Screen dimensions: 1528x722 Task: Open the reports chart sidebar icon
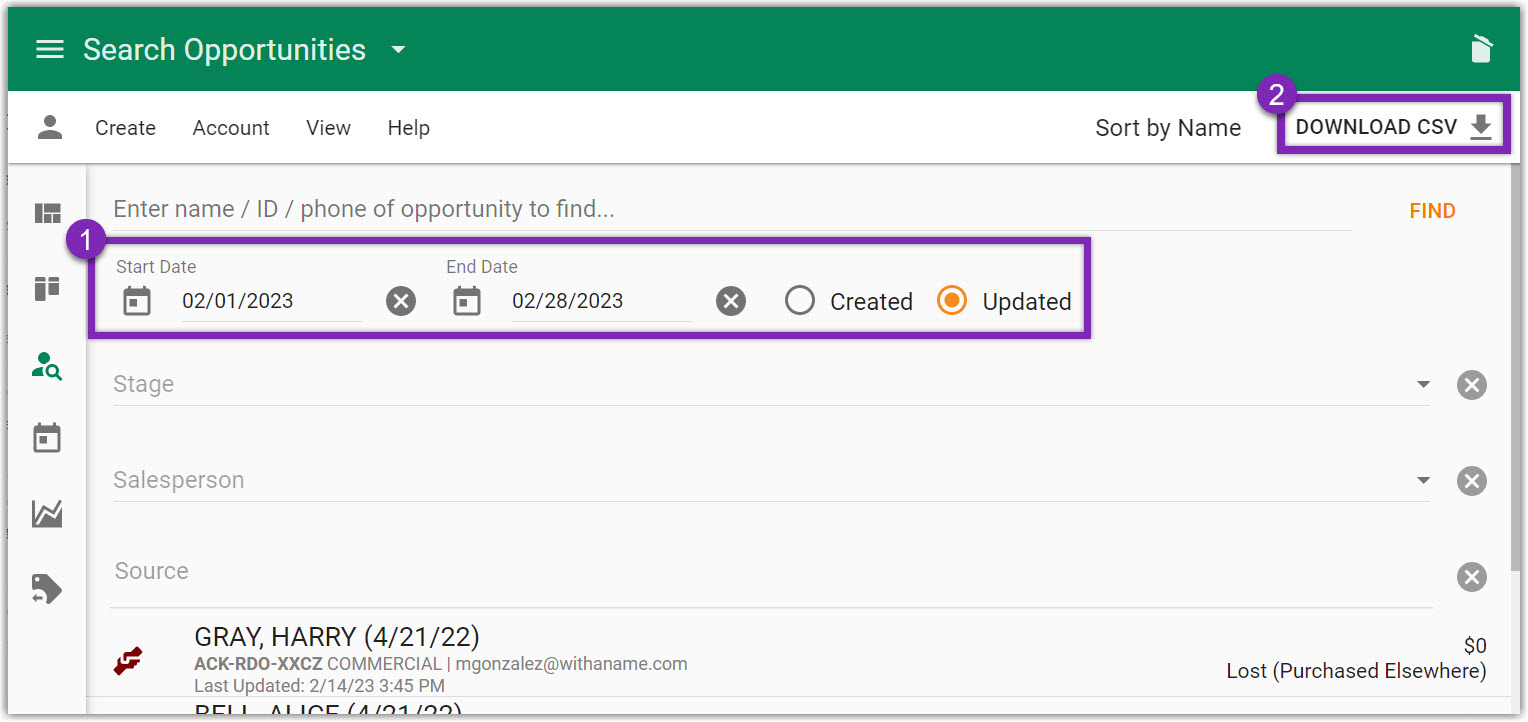48,514
